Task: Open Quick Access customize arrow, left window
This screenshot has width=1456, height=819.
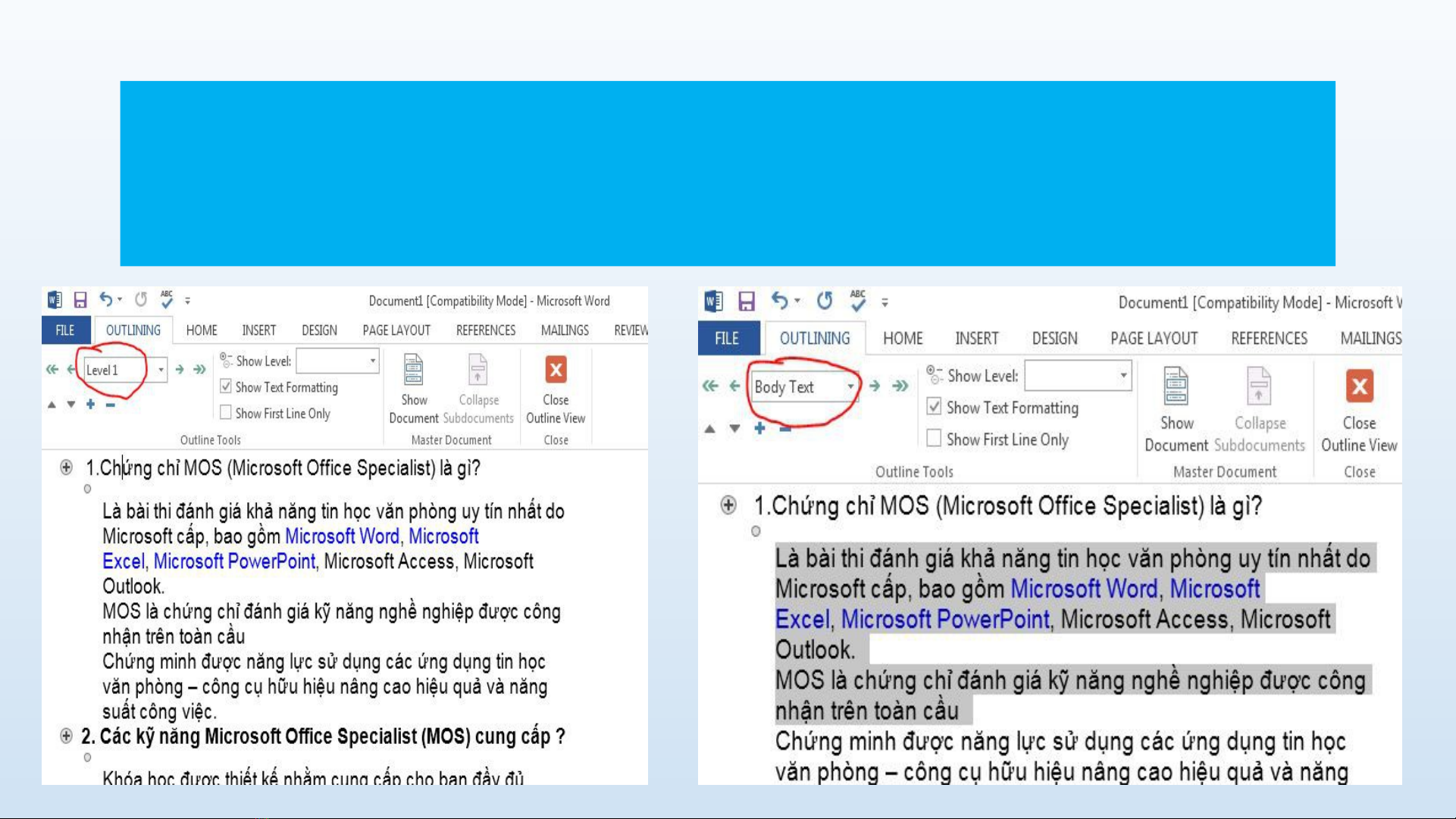Action: coord(188,301)
